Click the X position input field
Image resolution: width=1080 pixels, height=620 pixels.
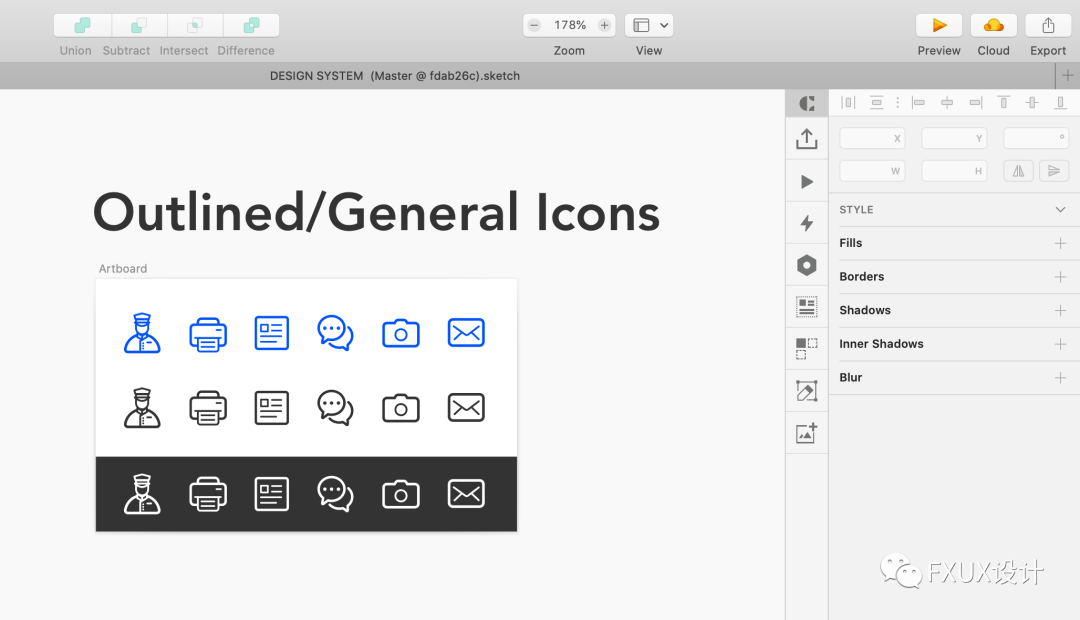[x=872, y=138]
